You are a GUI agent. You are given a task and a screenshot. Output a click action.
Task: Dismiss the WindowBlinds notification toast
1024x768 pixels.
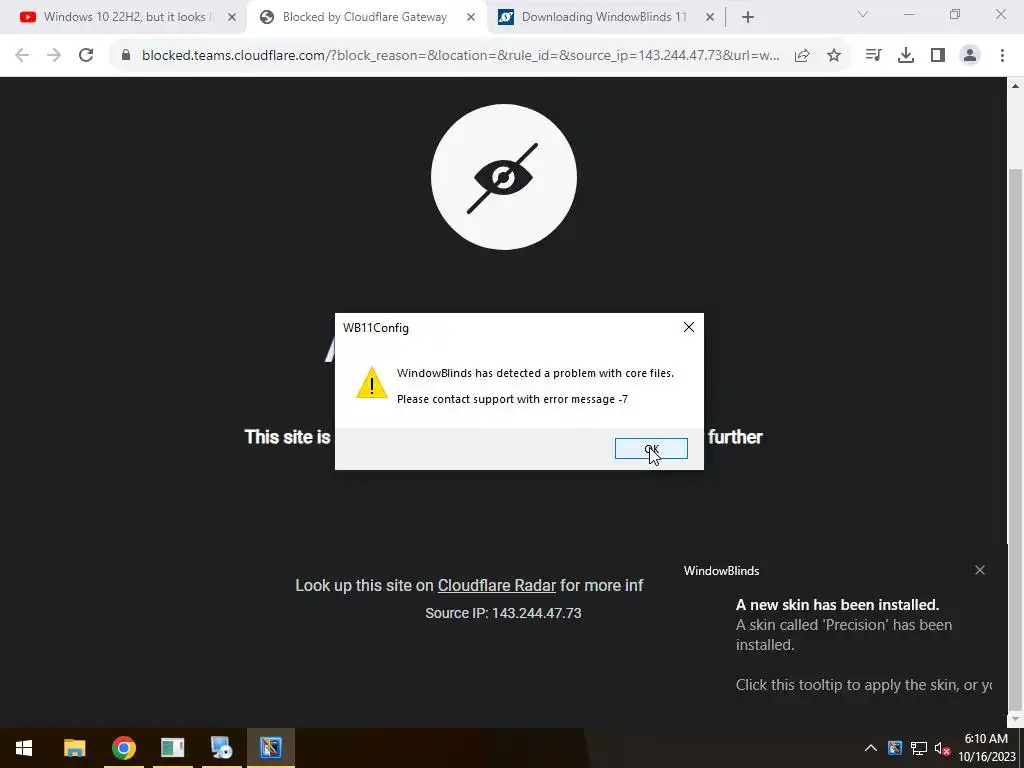point(980,570)
